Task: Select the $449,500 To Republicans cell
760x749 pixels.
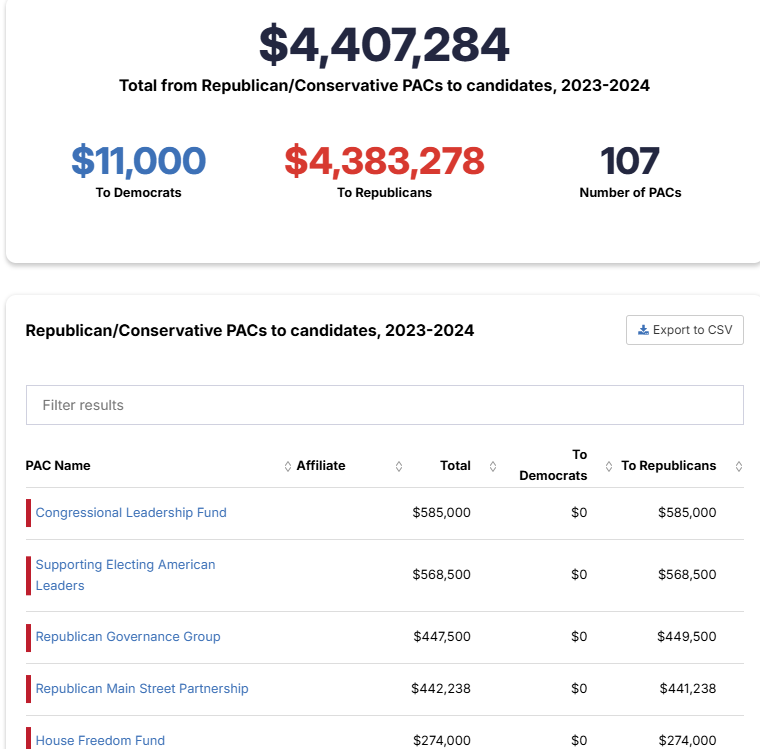Action: coord(686,637)
